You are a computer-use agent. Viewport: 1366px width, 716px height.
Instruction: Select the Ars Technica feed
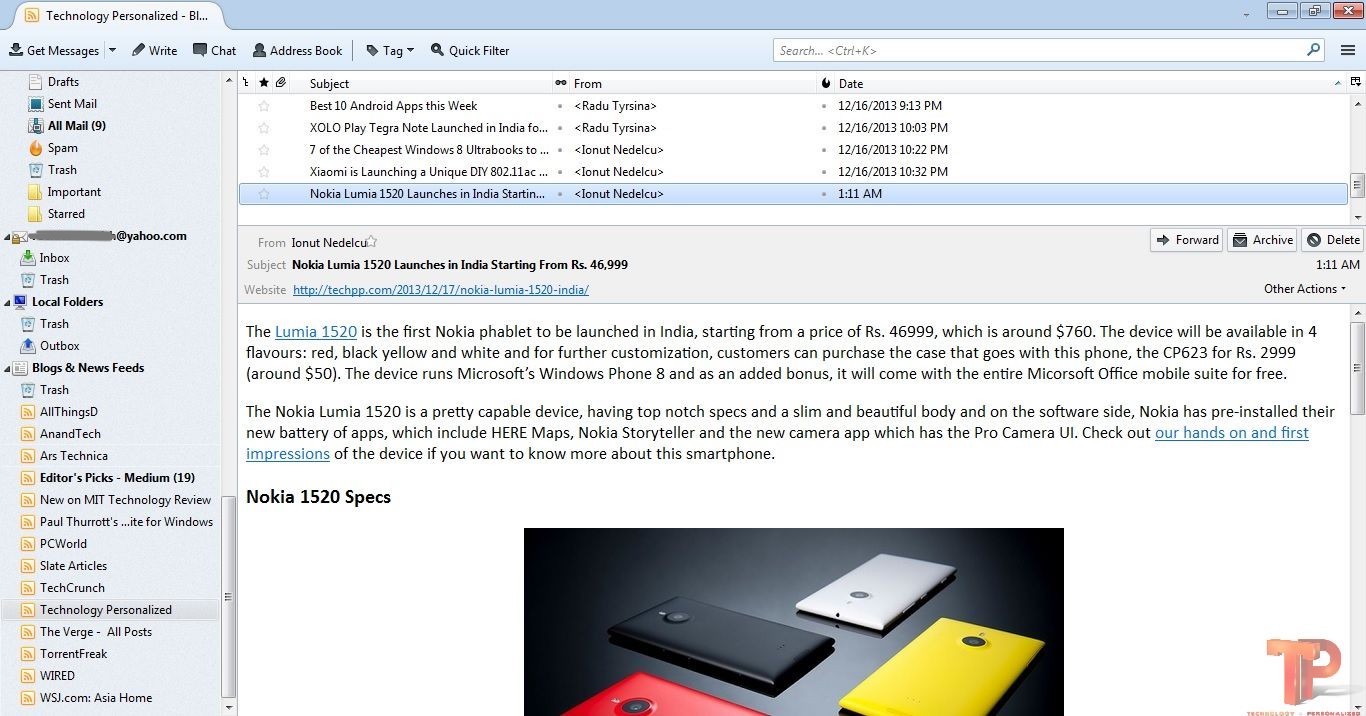coord(73,455)
